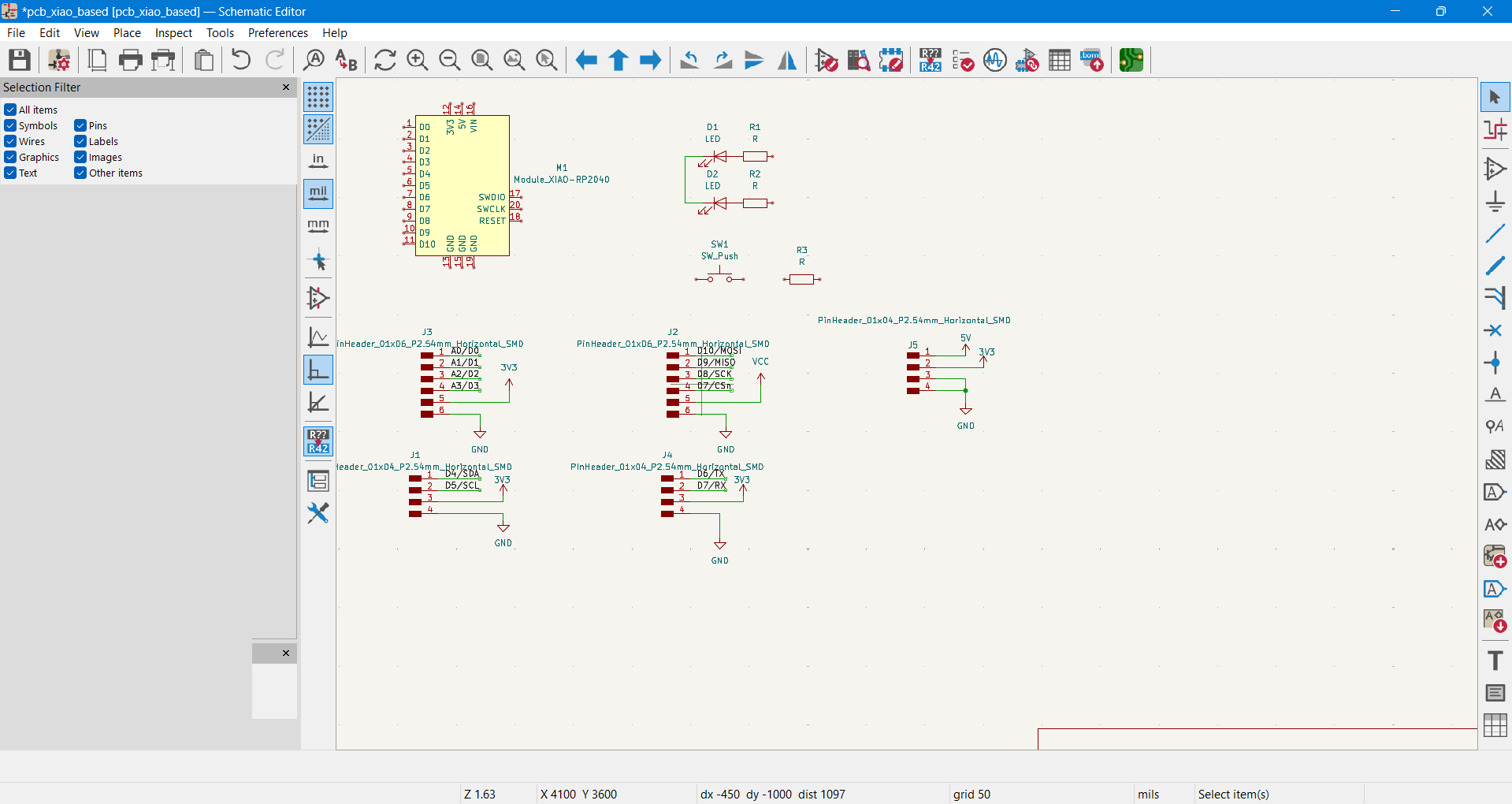Open Symbol Fields table editor
Image resolution: width=1512 pixels, height=804 pixels.
coord(1060,60)
